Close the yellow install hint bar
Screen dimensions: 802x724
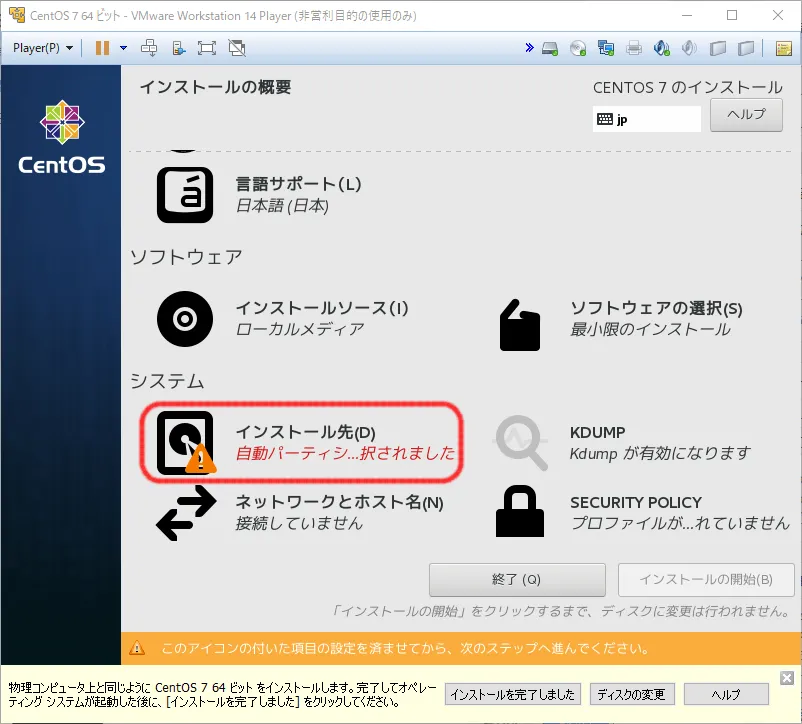[787, 678]
